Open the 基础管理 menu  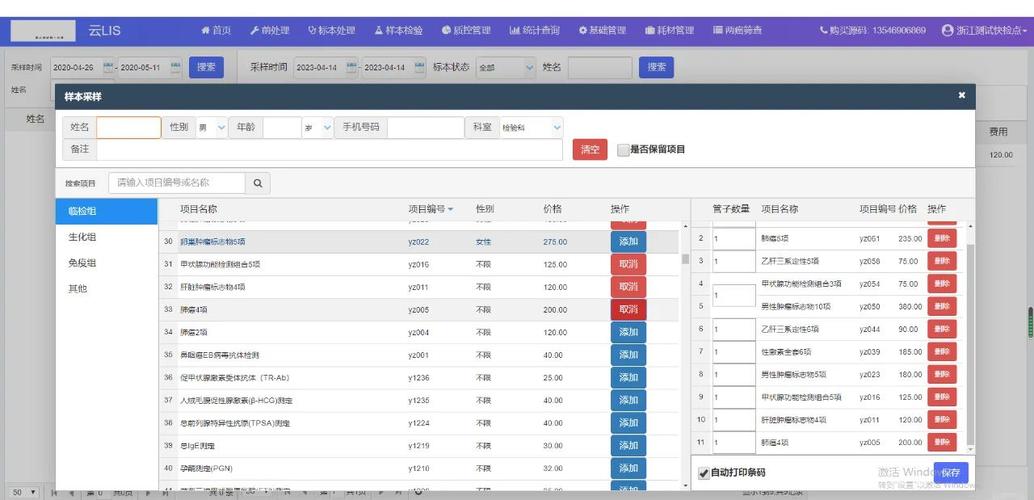click(x=603, y=30)
